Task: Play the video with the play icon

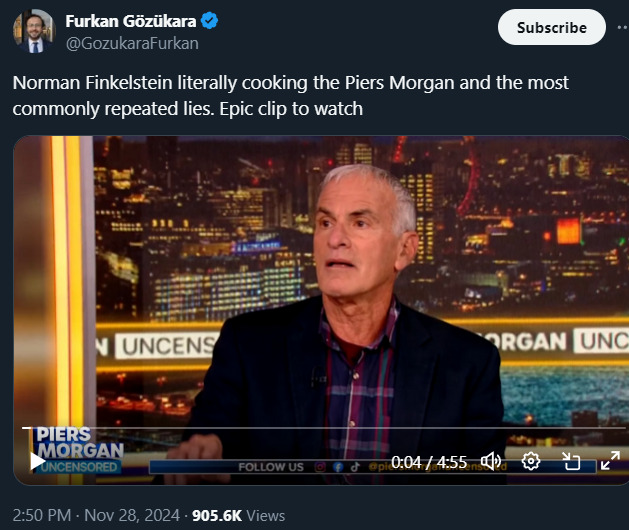Action: [x=38, y=461]
